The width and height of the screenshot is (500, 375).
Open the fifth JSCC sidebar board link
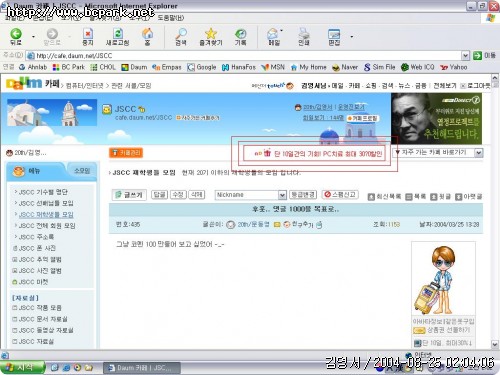(x=36, y=237)
